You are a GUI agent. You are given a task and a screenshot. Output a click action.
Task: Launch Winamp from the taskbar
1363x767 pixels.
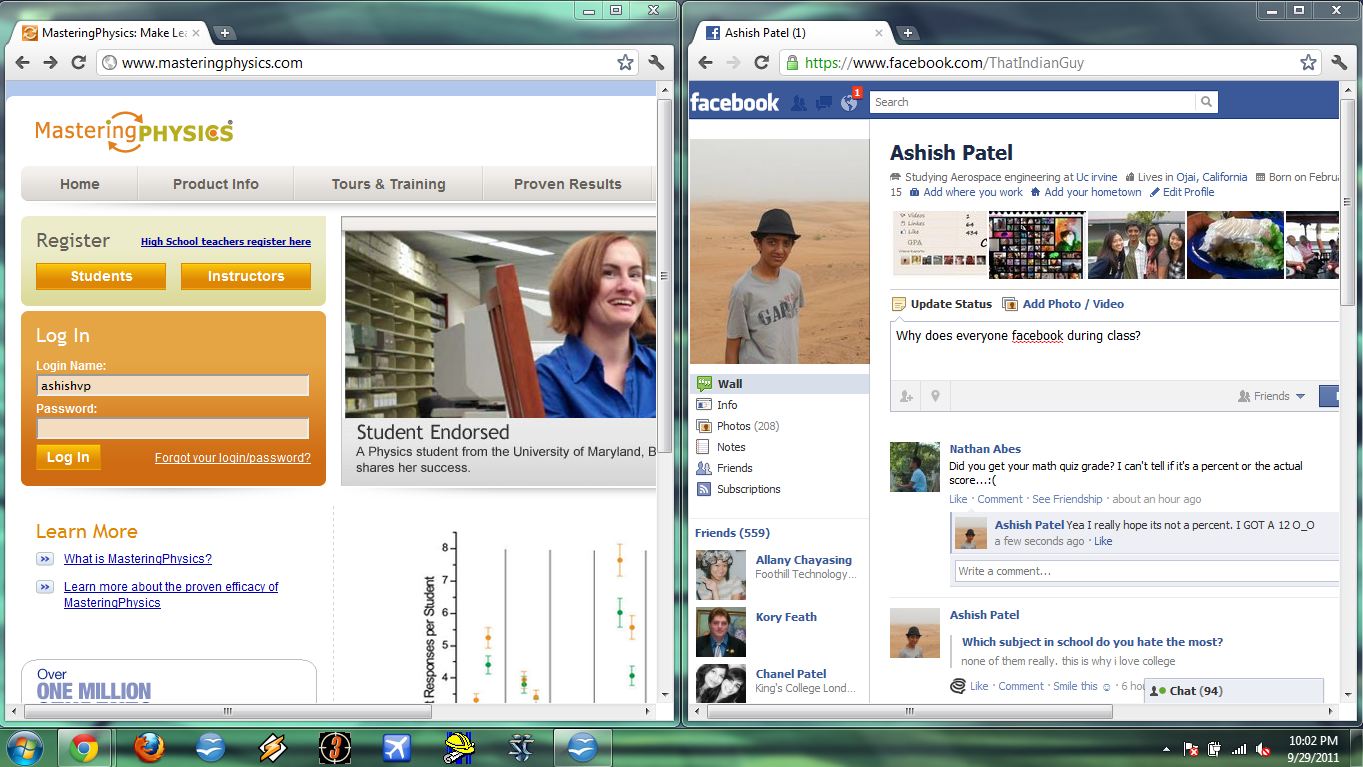273,747
